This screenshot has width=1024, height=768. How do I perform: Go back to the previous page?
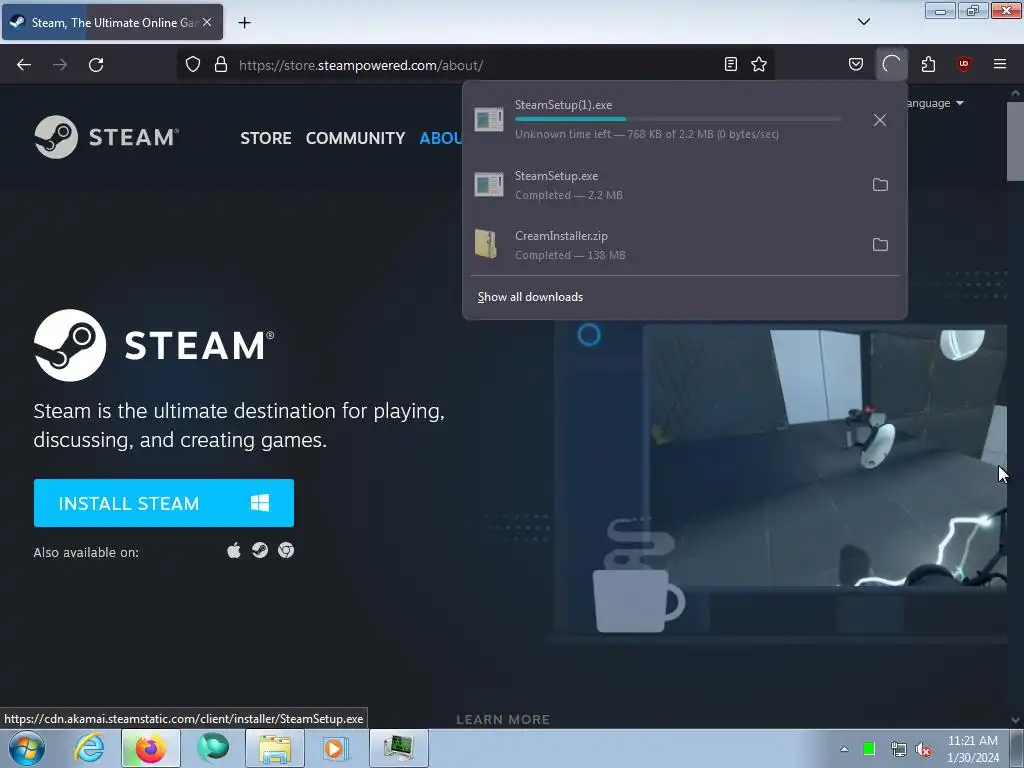click(24, 65)
